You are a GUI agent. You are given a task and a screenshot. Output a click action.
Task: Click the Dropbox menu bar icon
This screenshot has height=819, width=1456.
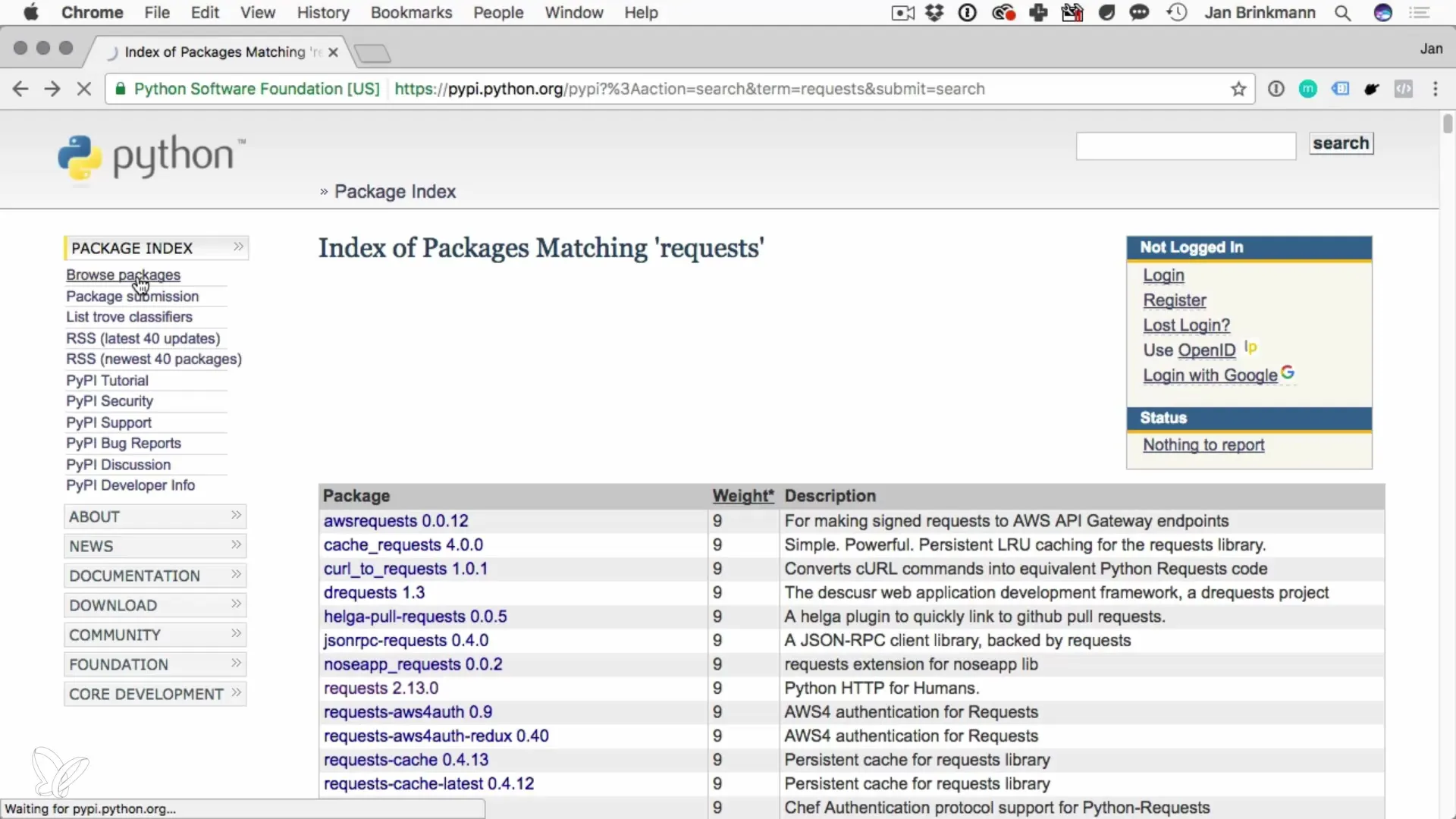[x=934, y=13]
